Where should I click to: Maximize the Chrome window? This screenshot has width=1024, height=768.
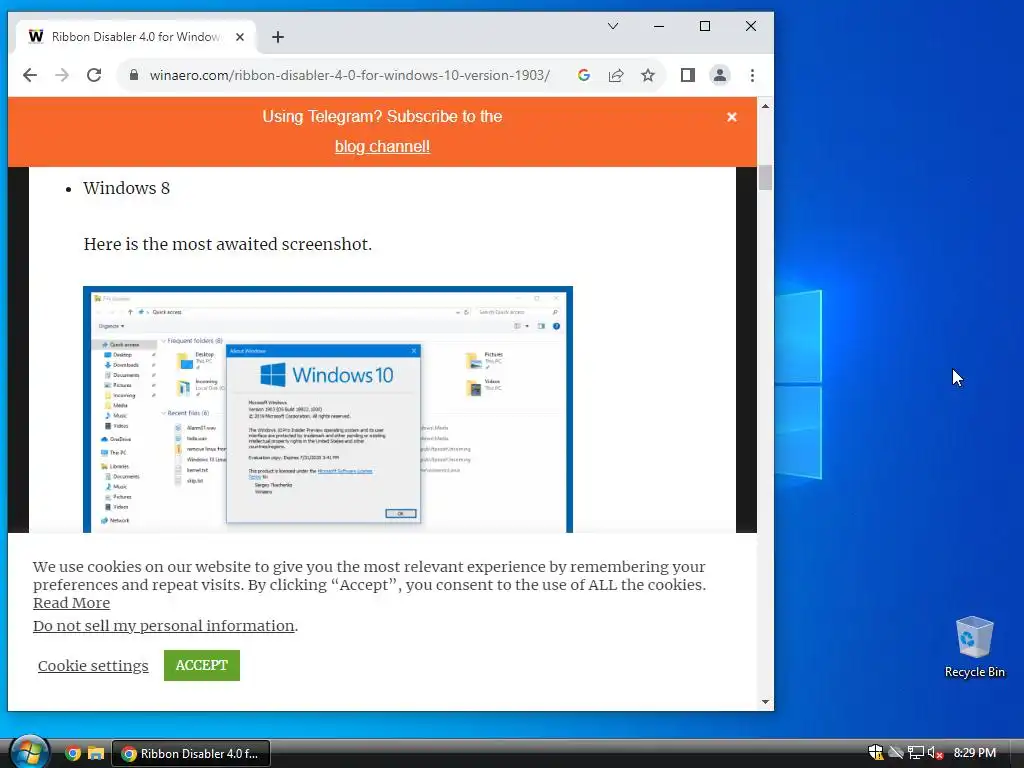pos(705,26)
